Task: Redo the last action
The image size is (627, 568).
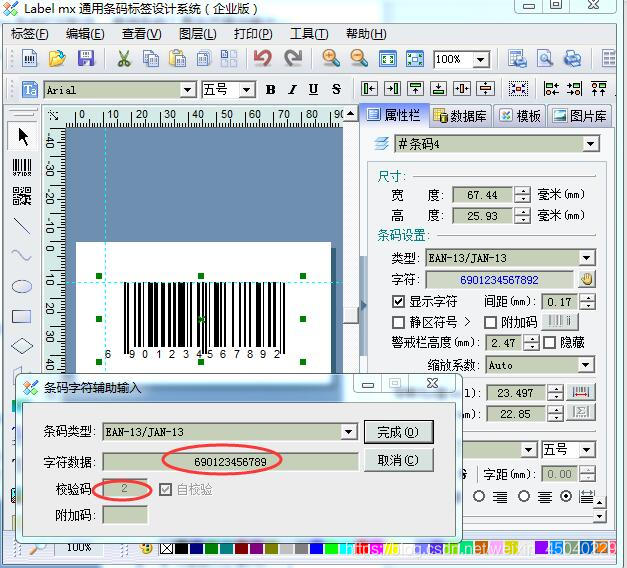Action: 293,59
